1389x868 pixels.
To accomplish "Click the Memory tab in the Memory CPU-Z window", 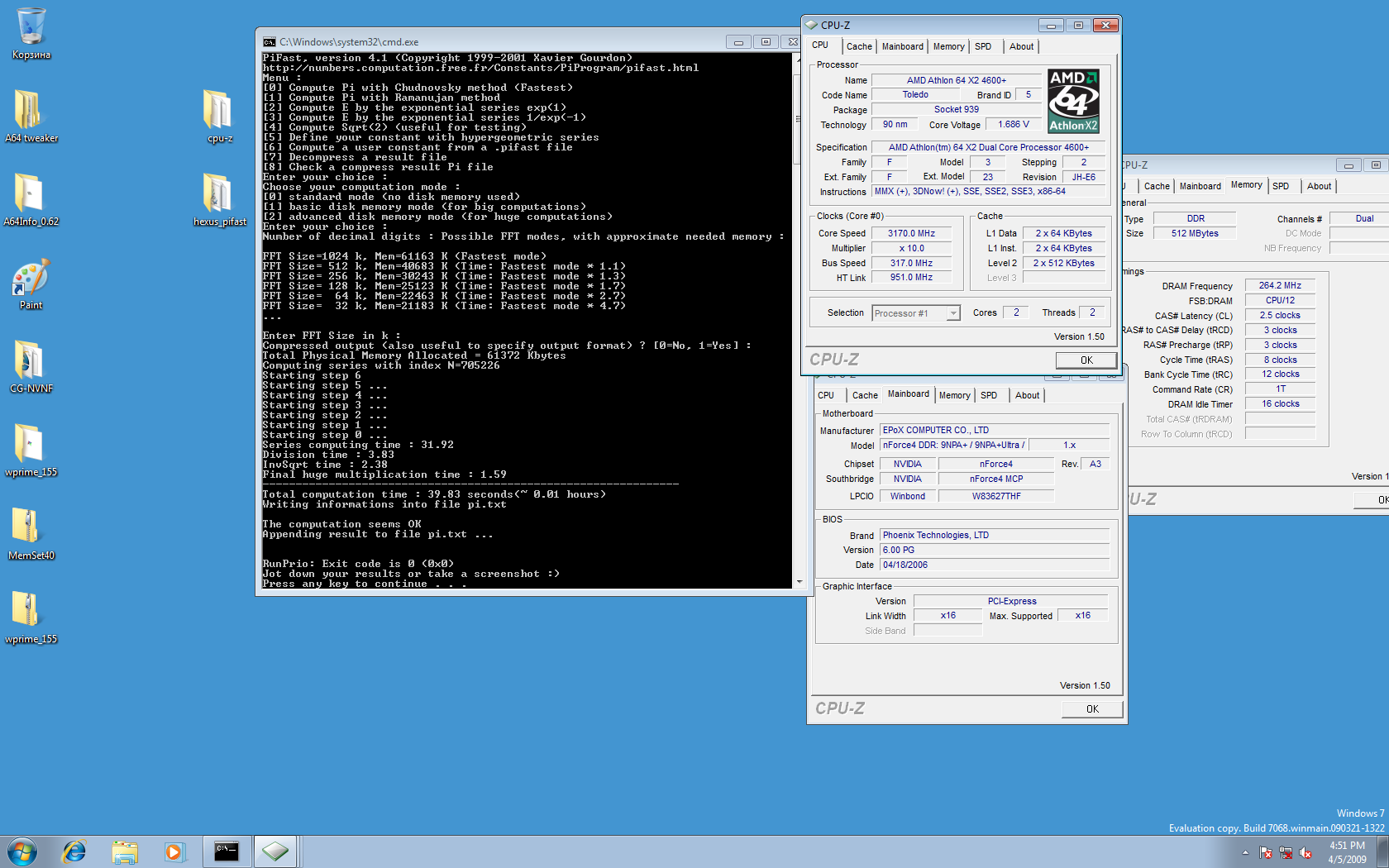I will (1246, 185).
